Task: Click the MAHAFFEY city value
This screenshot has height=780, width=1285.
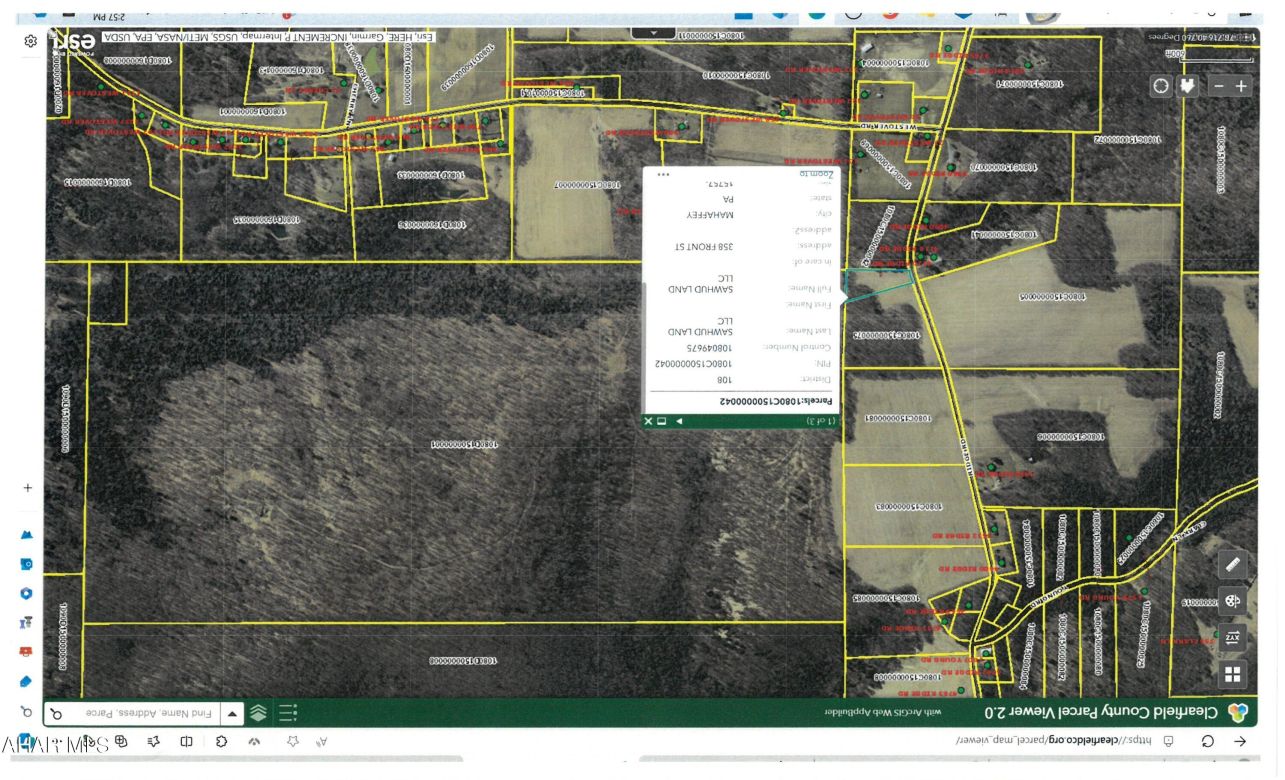Action: [710, 215]
